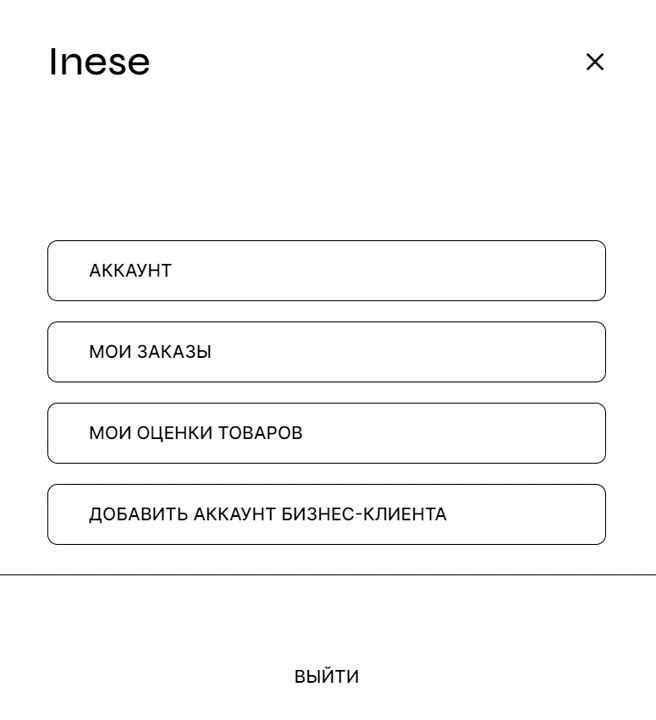Sign out using the ВЫЙТИ link
The height and width of the screenshot is (720, 656).
327,677
